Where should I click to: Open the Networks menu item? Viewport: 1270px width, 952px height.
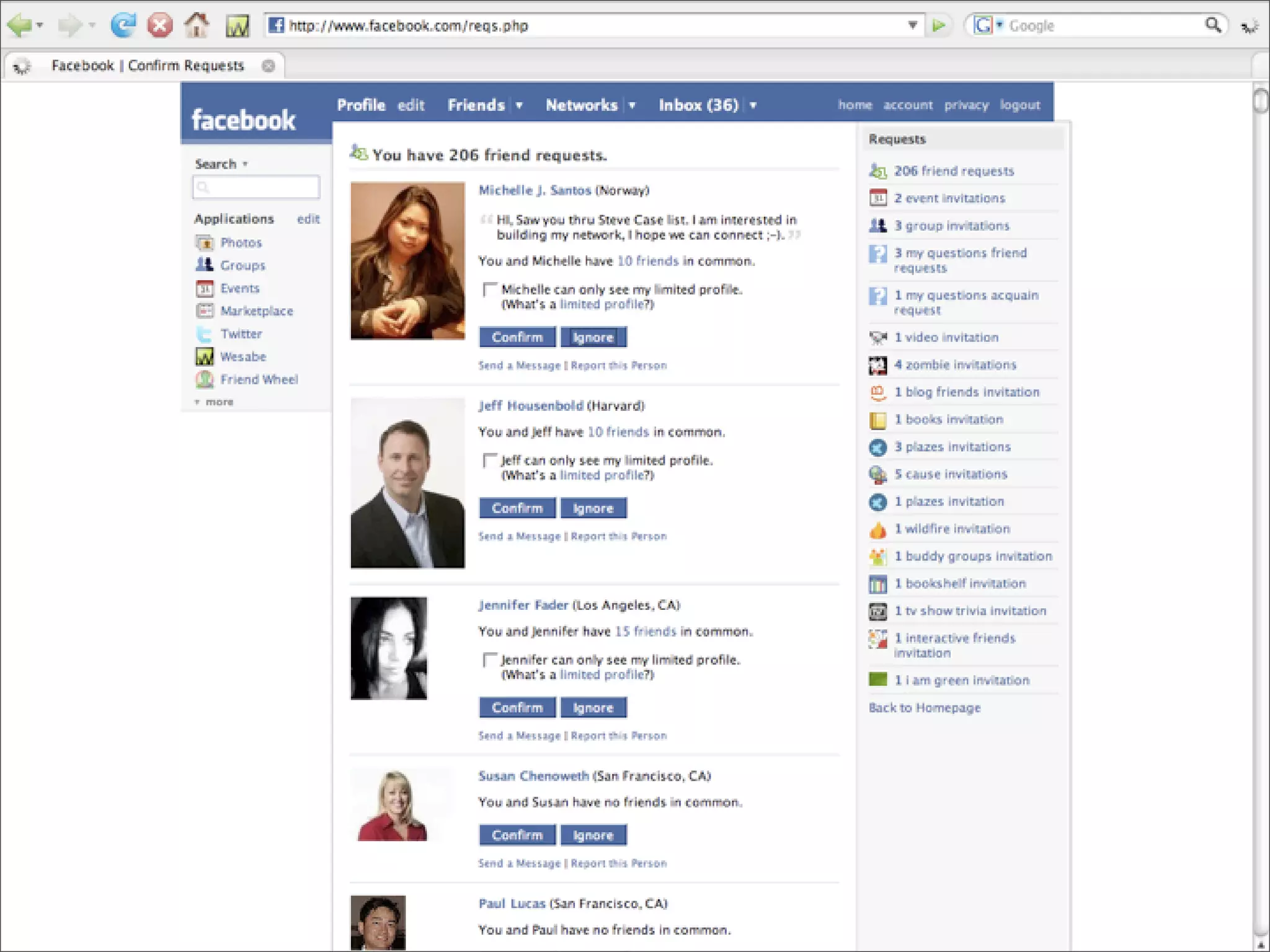point(582,105)
